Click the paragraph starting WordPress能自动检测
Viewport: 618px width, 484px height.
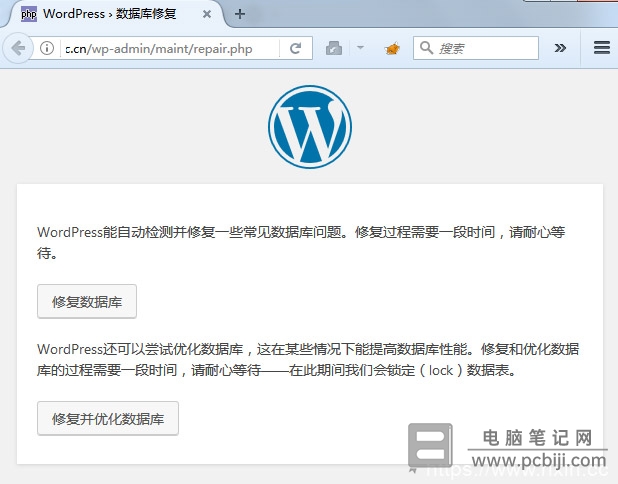point(301,242)
